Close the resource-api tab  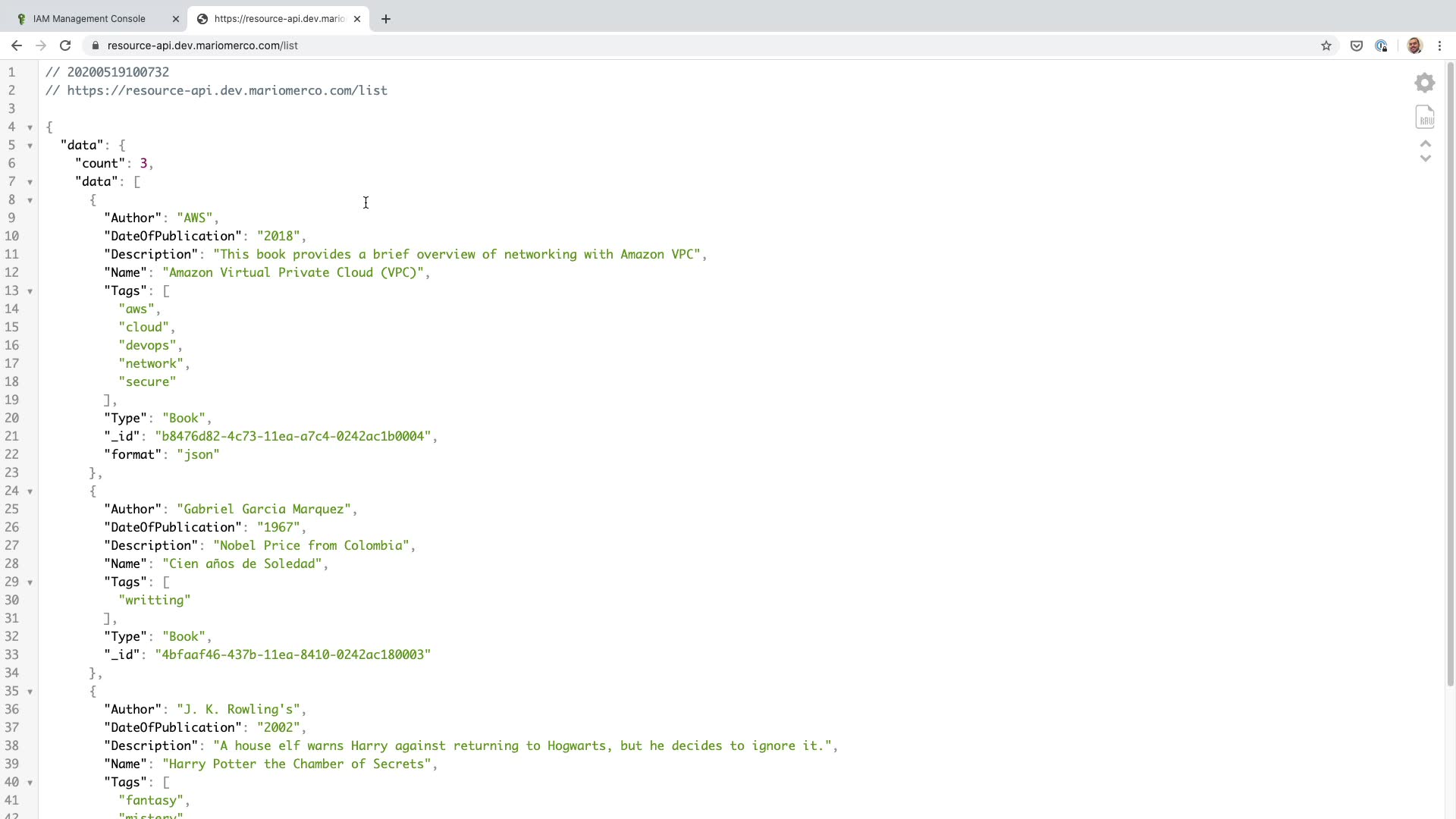coord(357,19)
